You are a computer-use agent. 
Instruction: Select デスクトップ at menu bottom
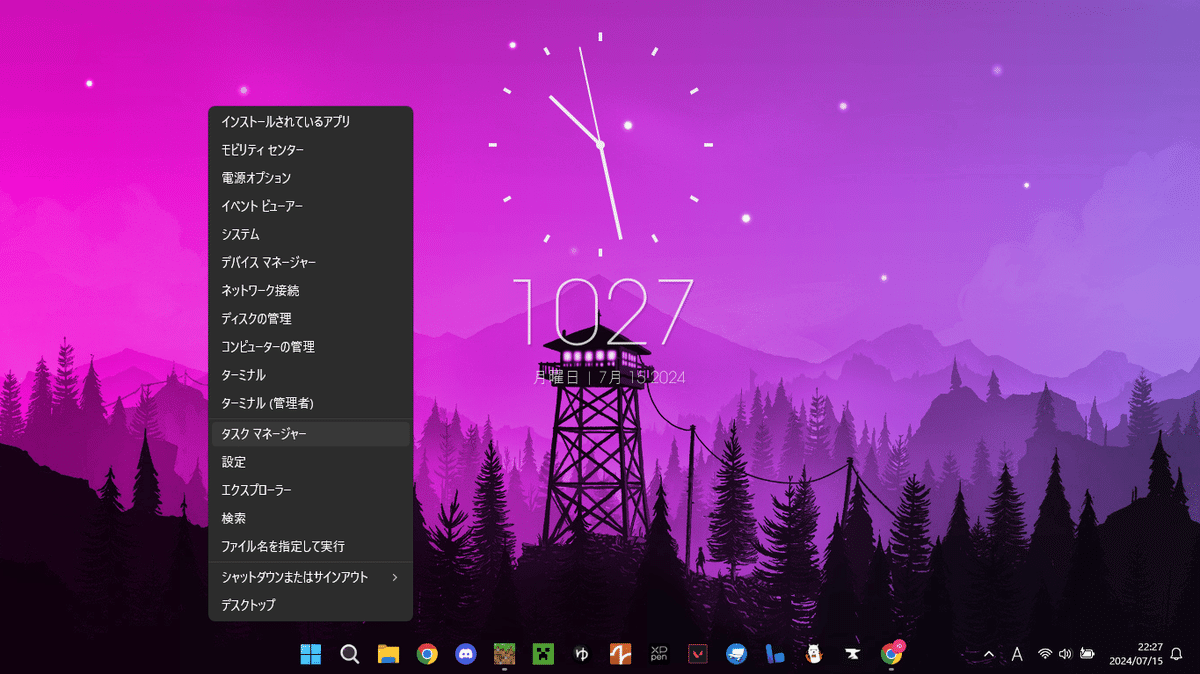point(310,605)
